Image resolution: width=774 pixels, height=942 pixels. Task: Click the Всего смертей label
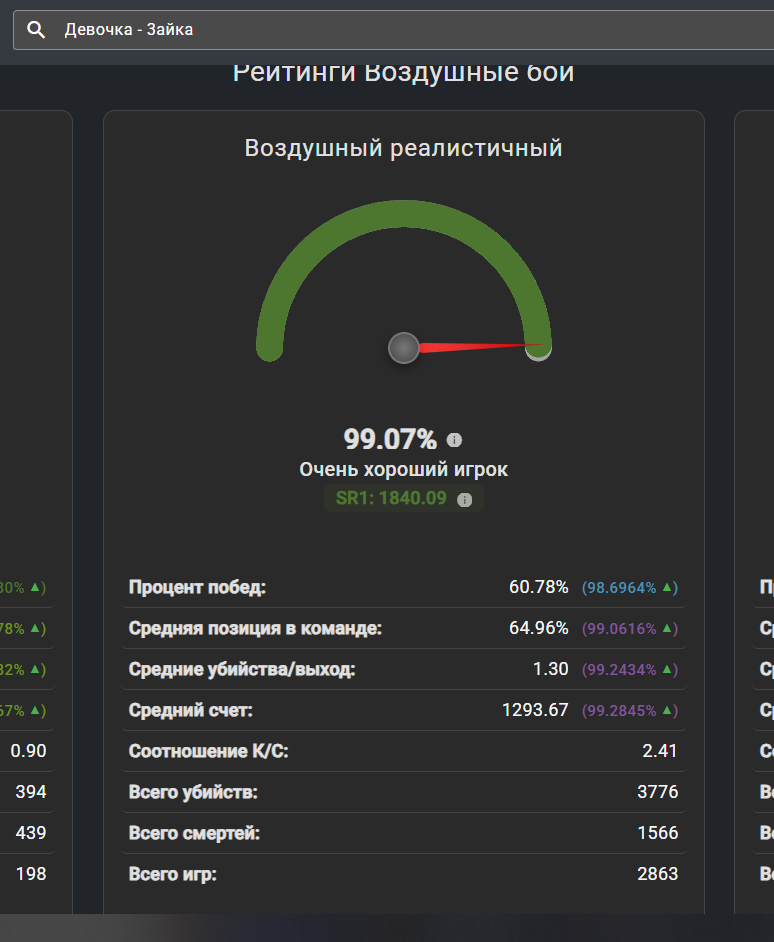coord(194,833)
